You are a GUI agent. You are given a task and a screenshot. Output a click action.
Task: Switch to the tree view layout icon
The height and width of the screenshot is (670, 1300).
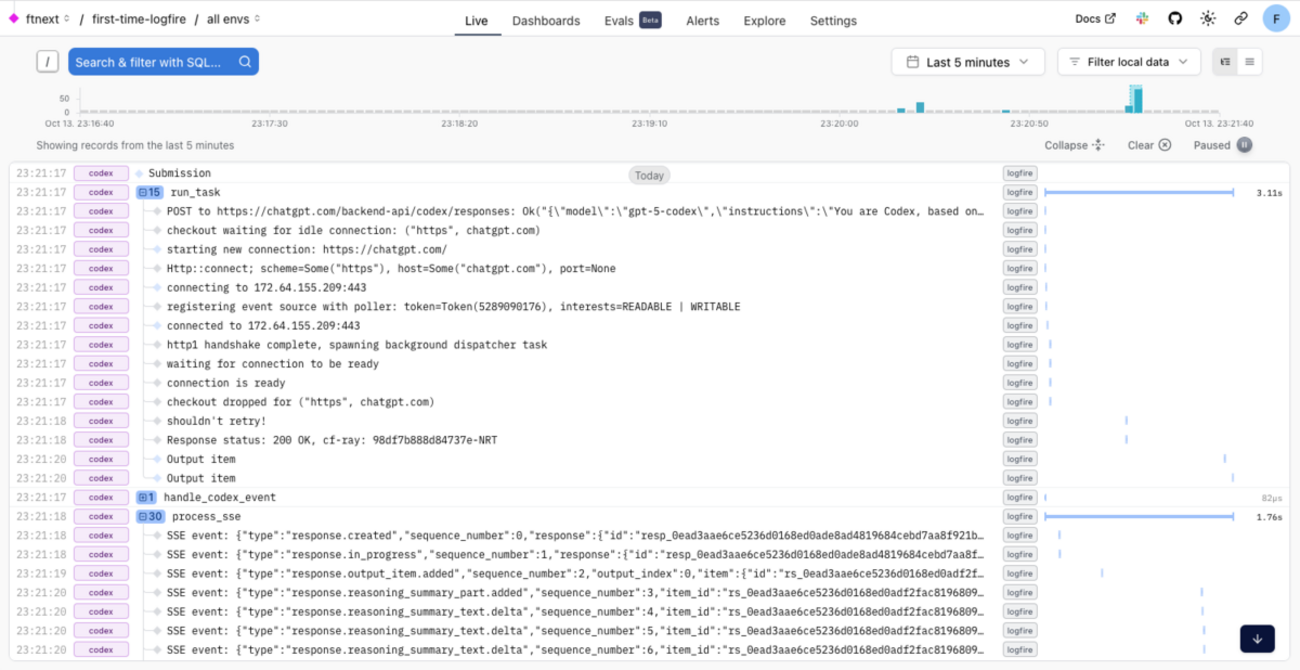point(1225,62)
